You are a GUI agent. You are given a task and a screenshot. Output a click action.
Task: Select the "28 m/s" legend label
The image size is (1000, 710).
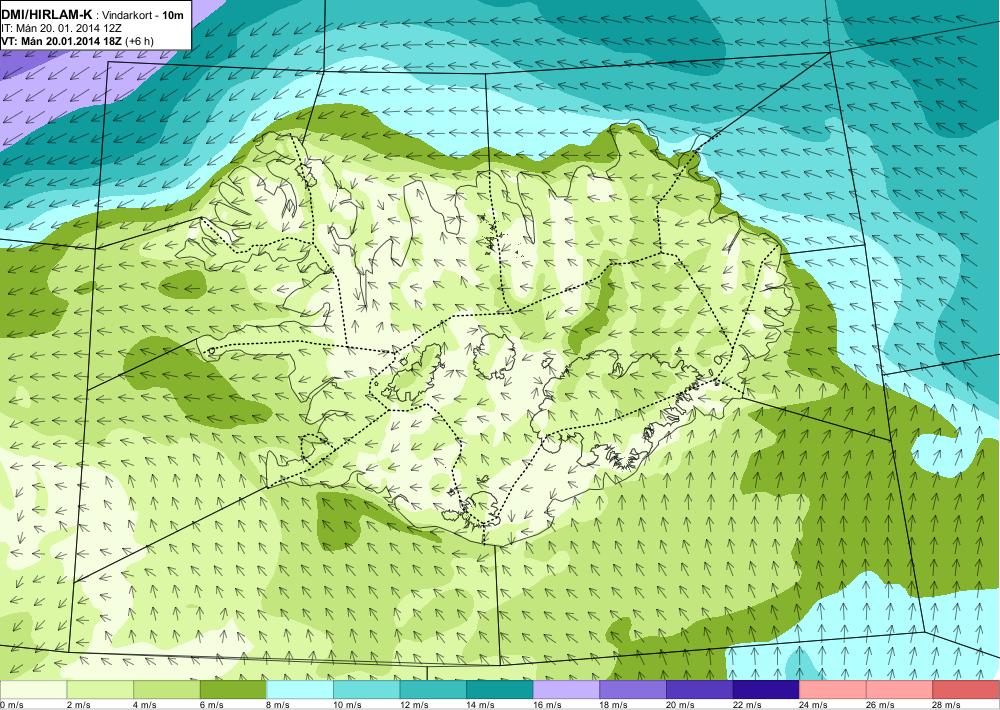(x=947, y=705)
